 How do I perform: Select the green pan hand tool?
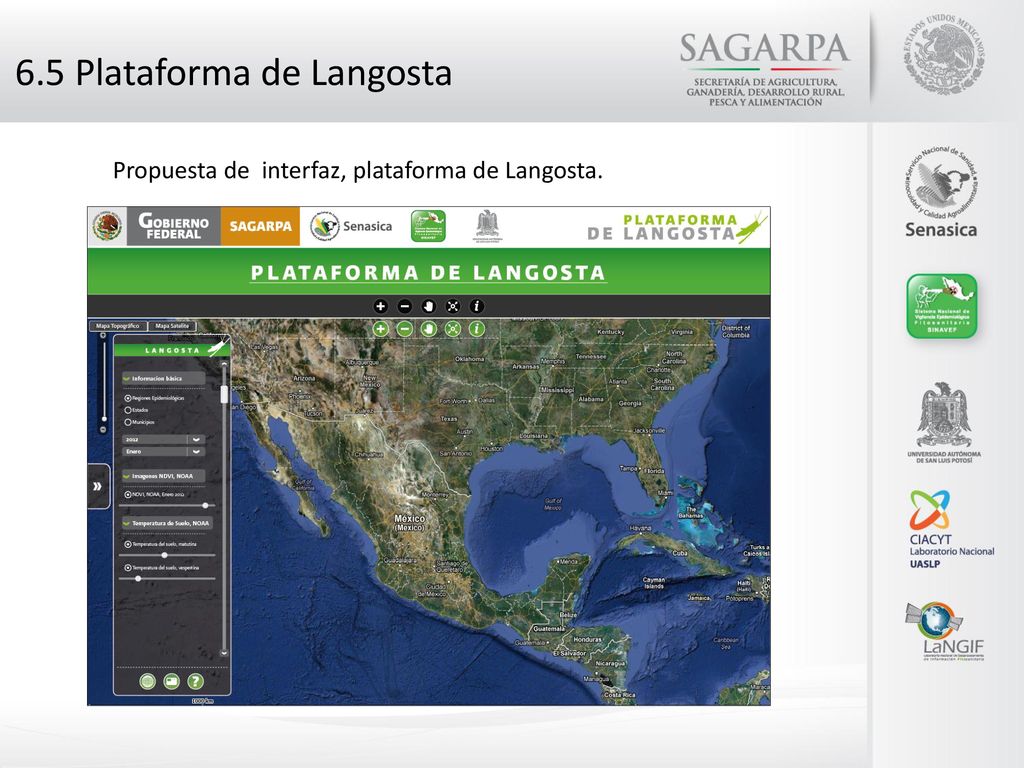point(428,328)
